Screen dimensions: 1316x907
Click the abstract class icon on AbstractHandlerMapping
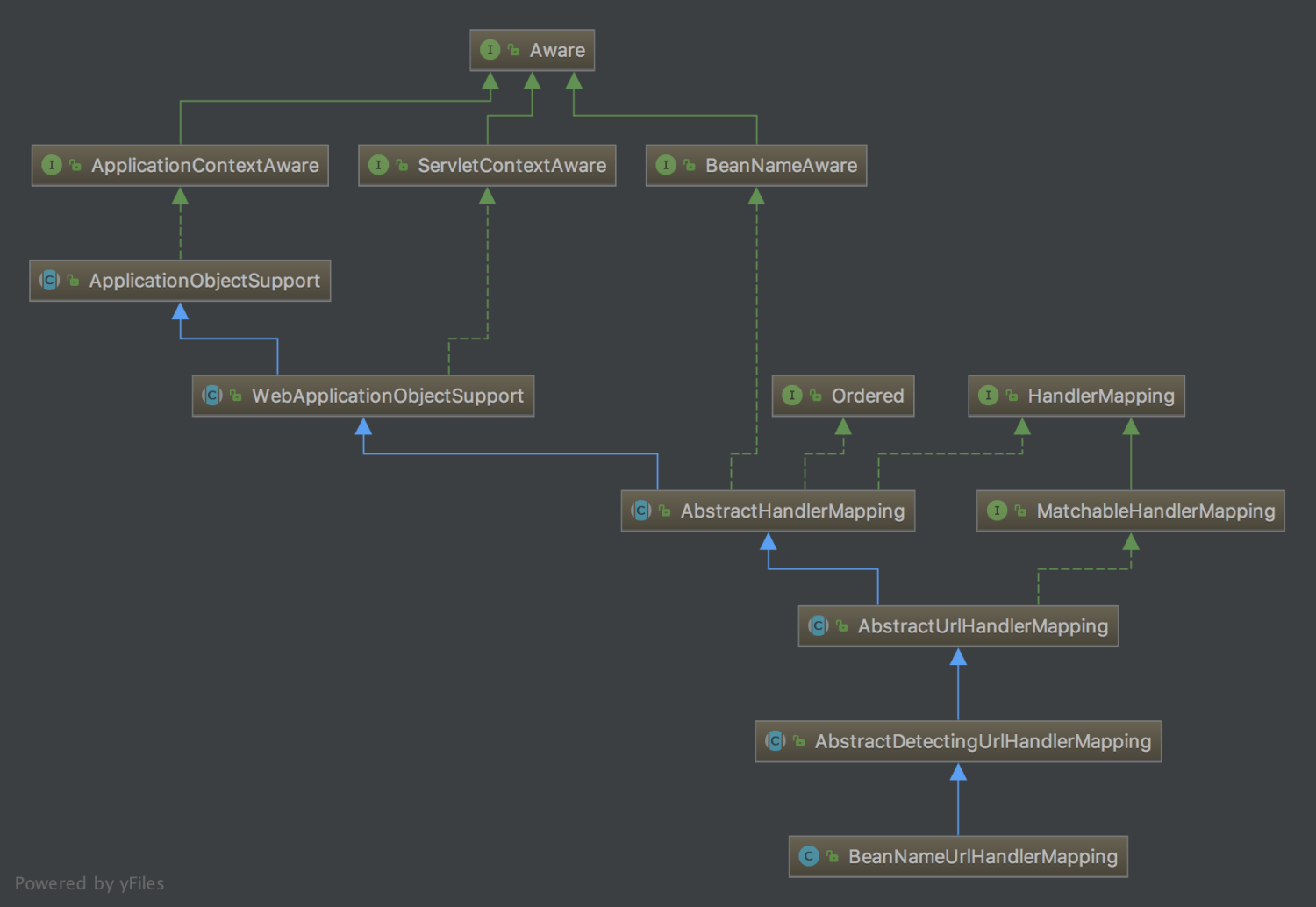[x=641, y=511]
